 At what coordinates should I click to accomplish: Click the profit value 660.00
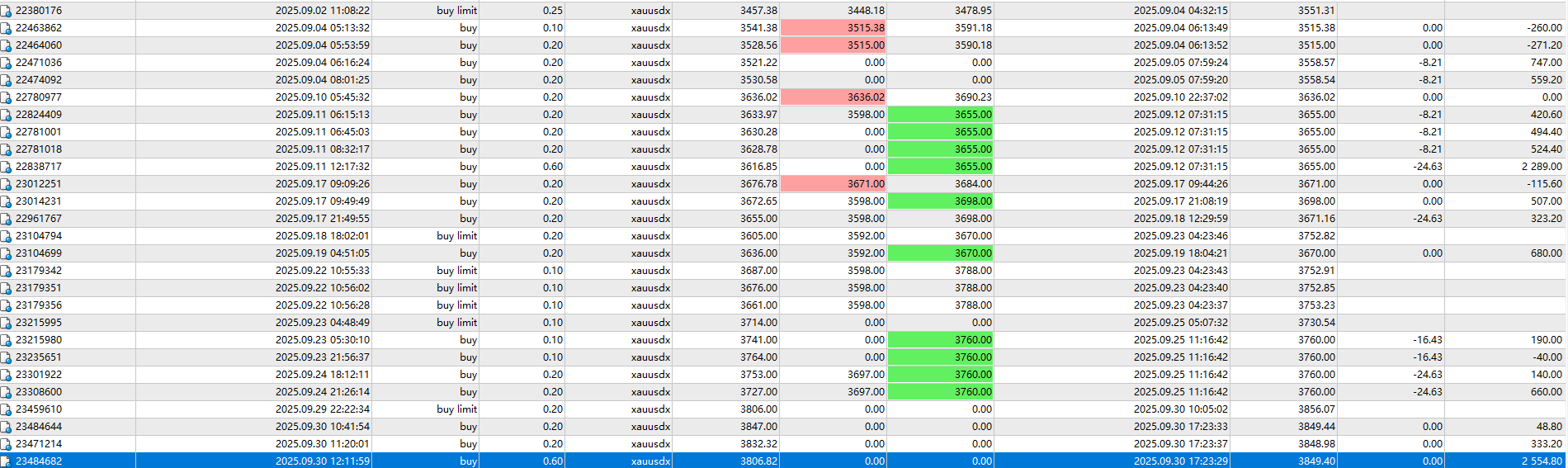point(1547,392)
